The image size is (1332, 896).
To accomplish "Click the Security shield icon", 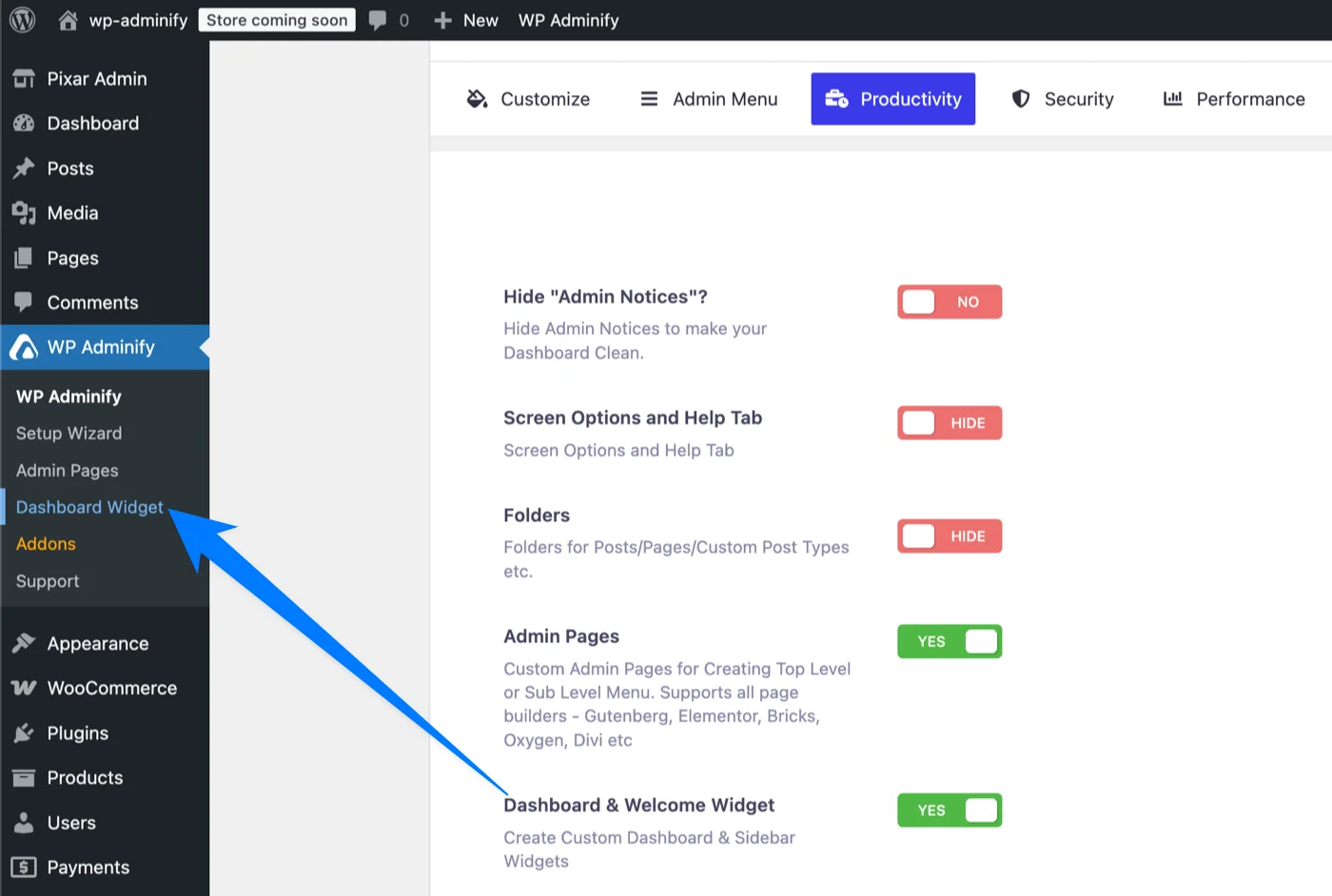I will point(1021,99).
